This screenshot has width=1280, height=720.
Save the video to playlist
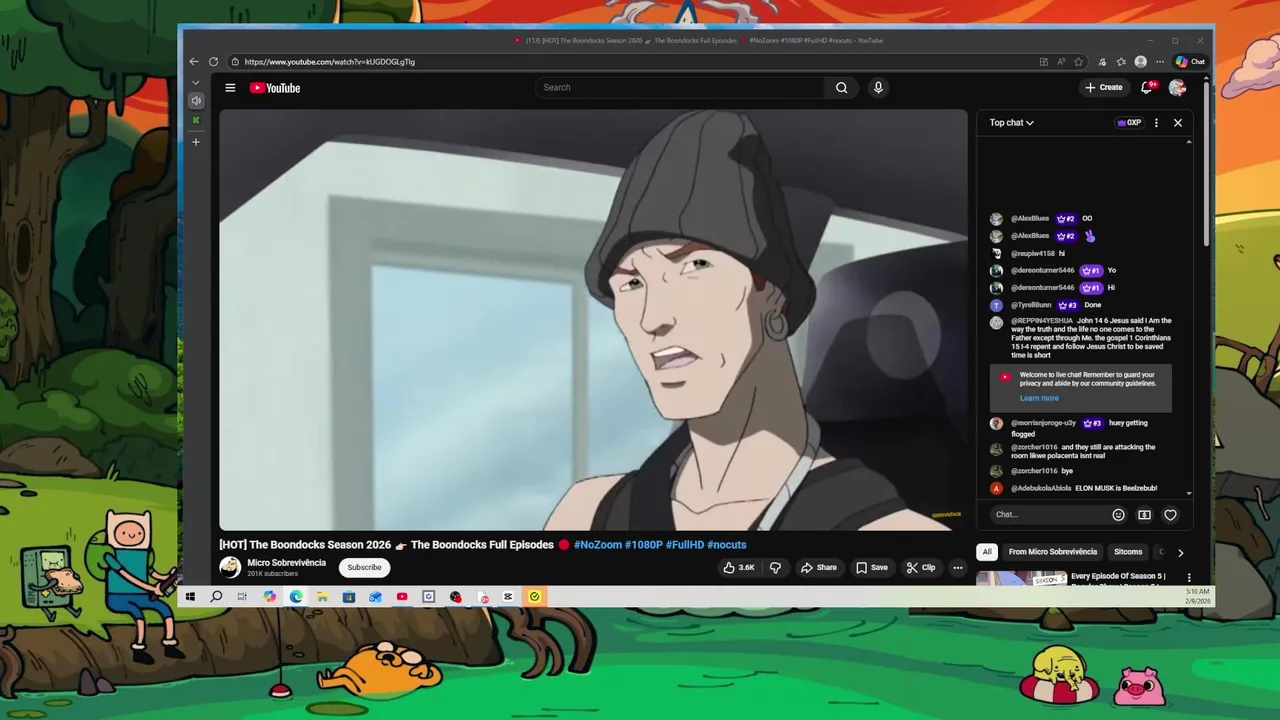(x=871, y=567)
